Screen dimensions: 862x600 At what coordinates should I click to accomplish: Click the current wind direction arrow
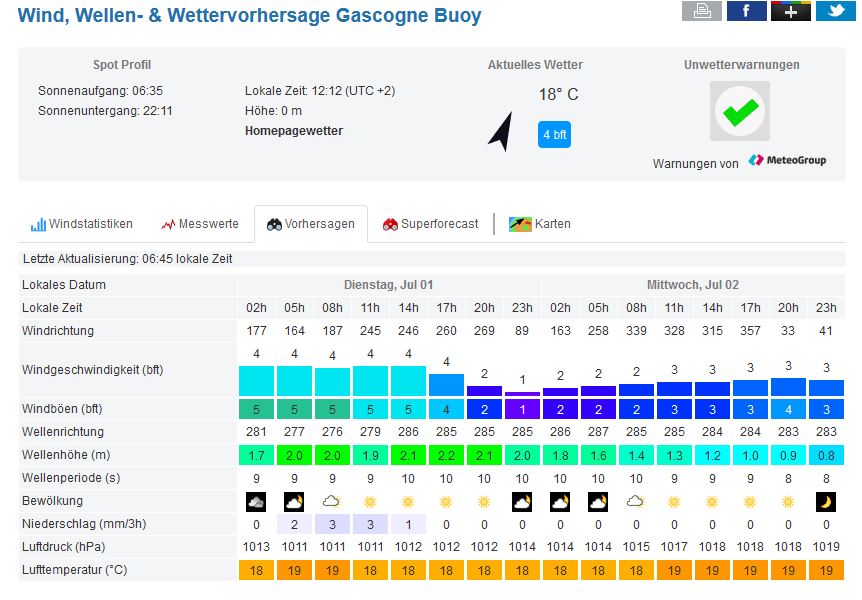501,131
